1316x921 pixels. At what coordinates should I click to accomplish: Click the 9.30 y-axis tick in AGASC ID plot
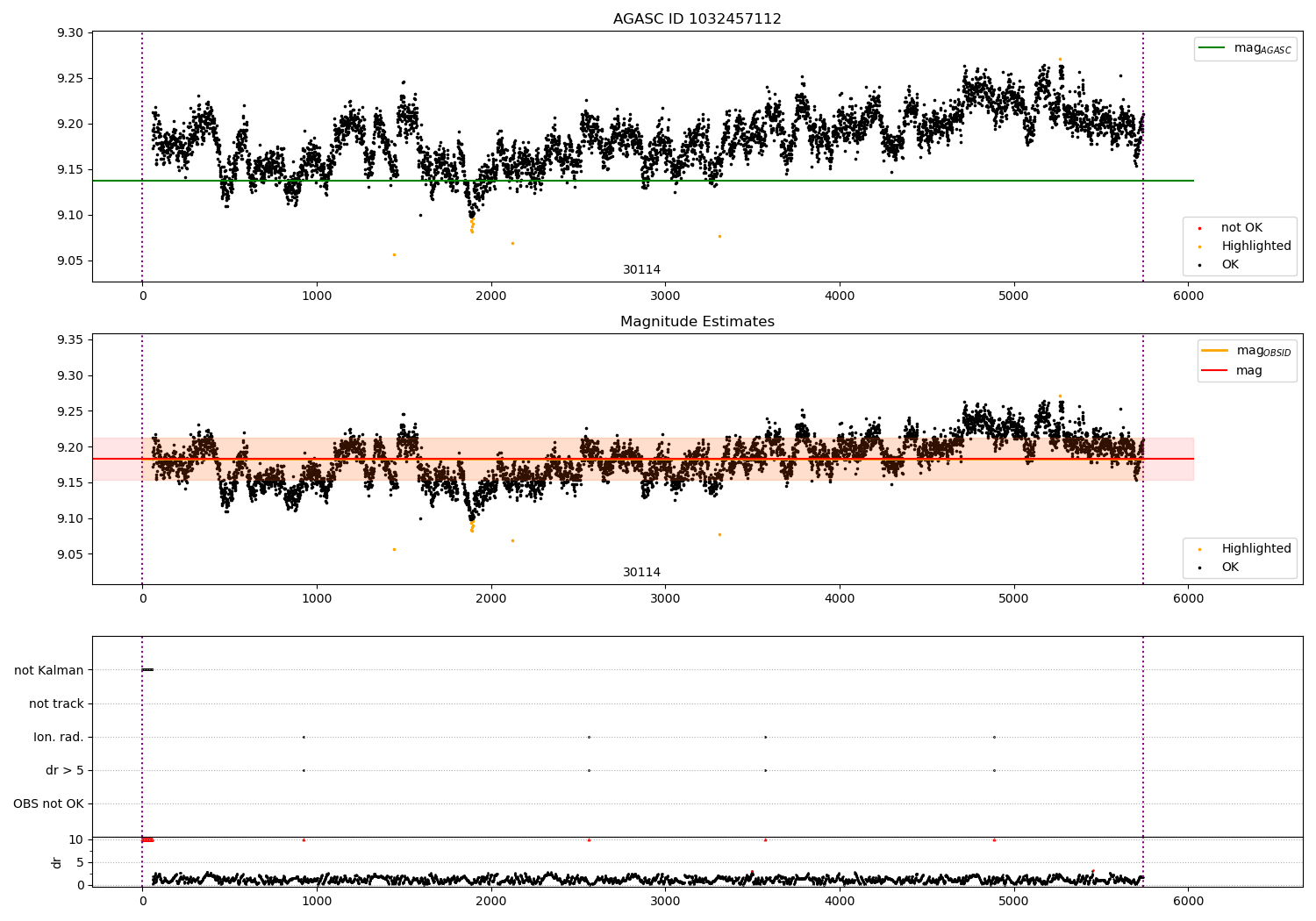pyautogui.click(x=69, y=32)
